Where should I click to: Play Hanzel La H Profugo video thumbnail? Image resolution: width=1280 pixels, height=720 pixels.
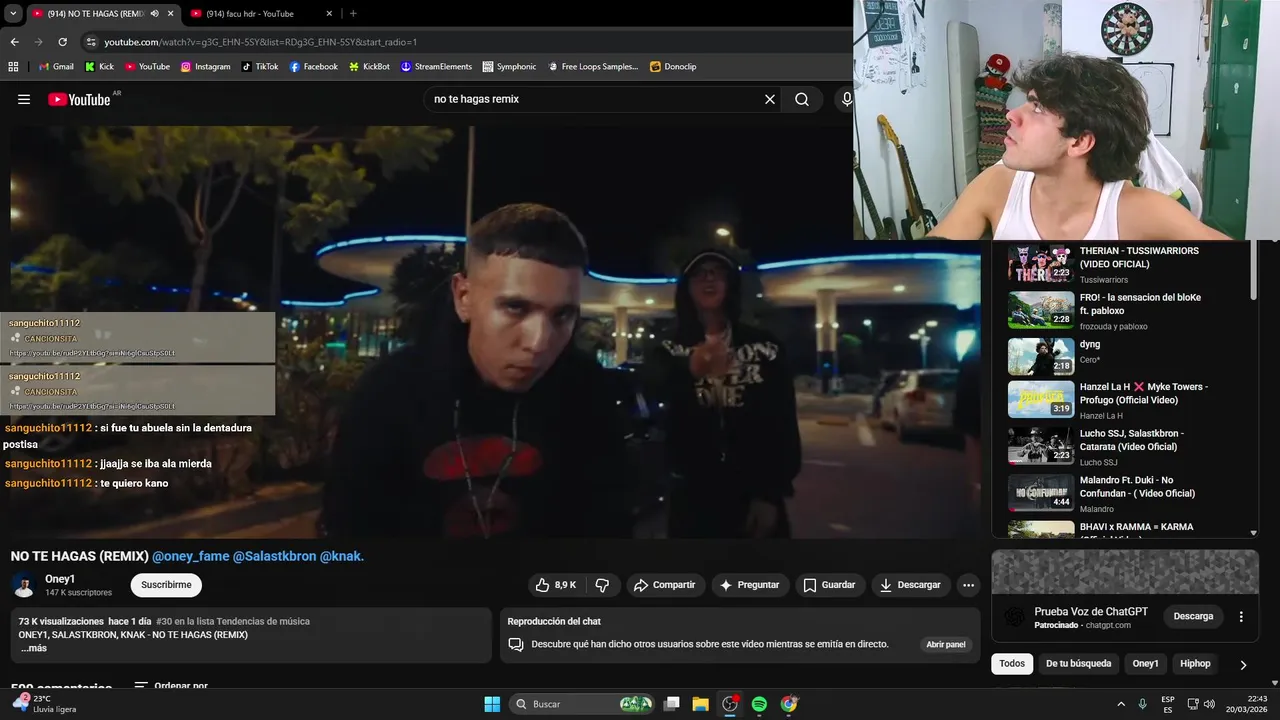point(1041,399)
